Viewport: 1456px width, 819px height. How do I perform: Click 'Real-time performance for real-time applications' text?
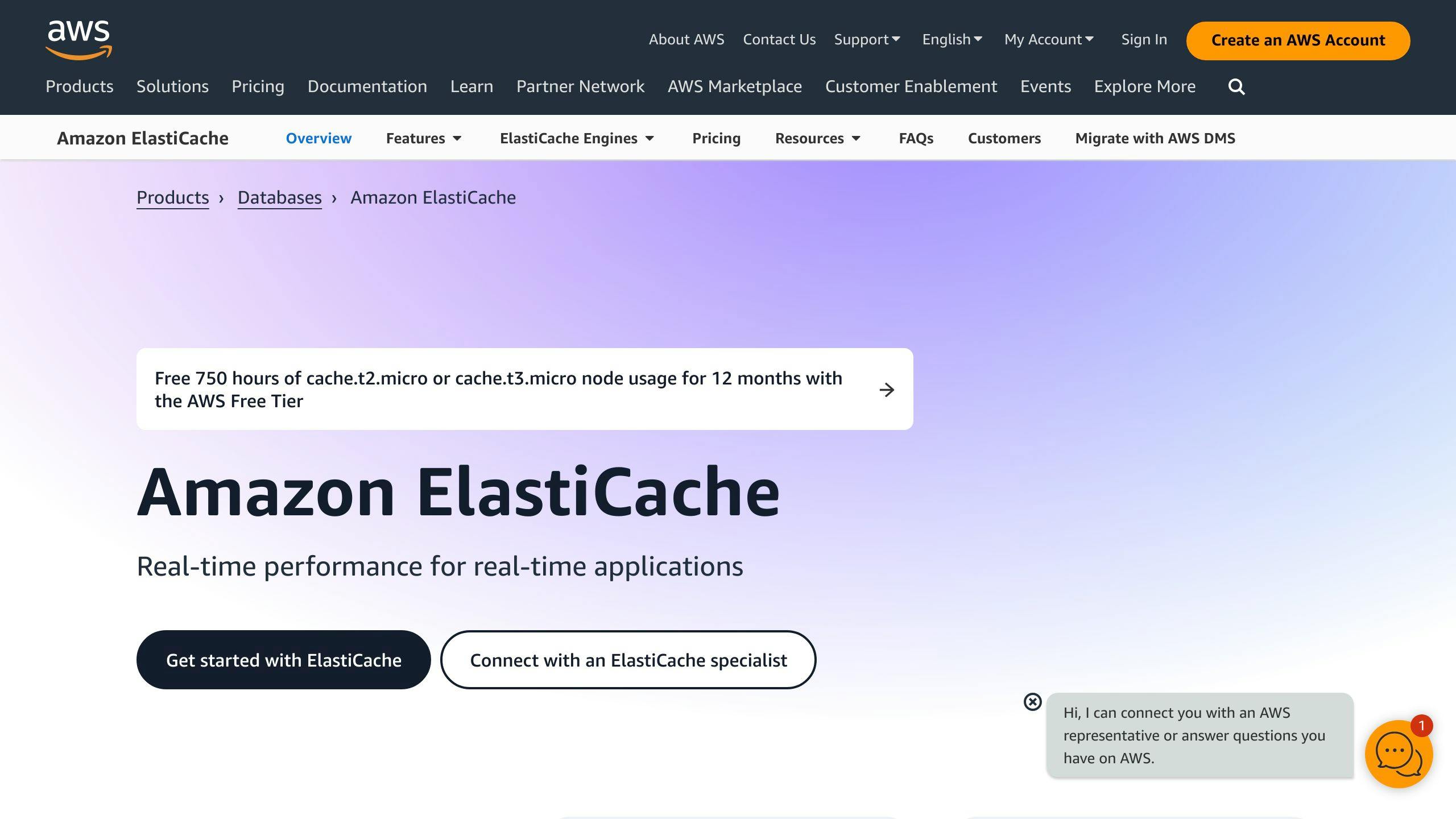click(x=440, y=566)
